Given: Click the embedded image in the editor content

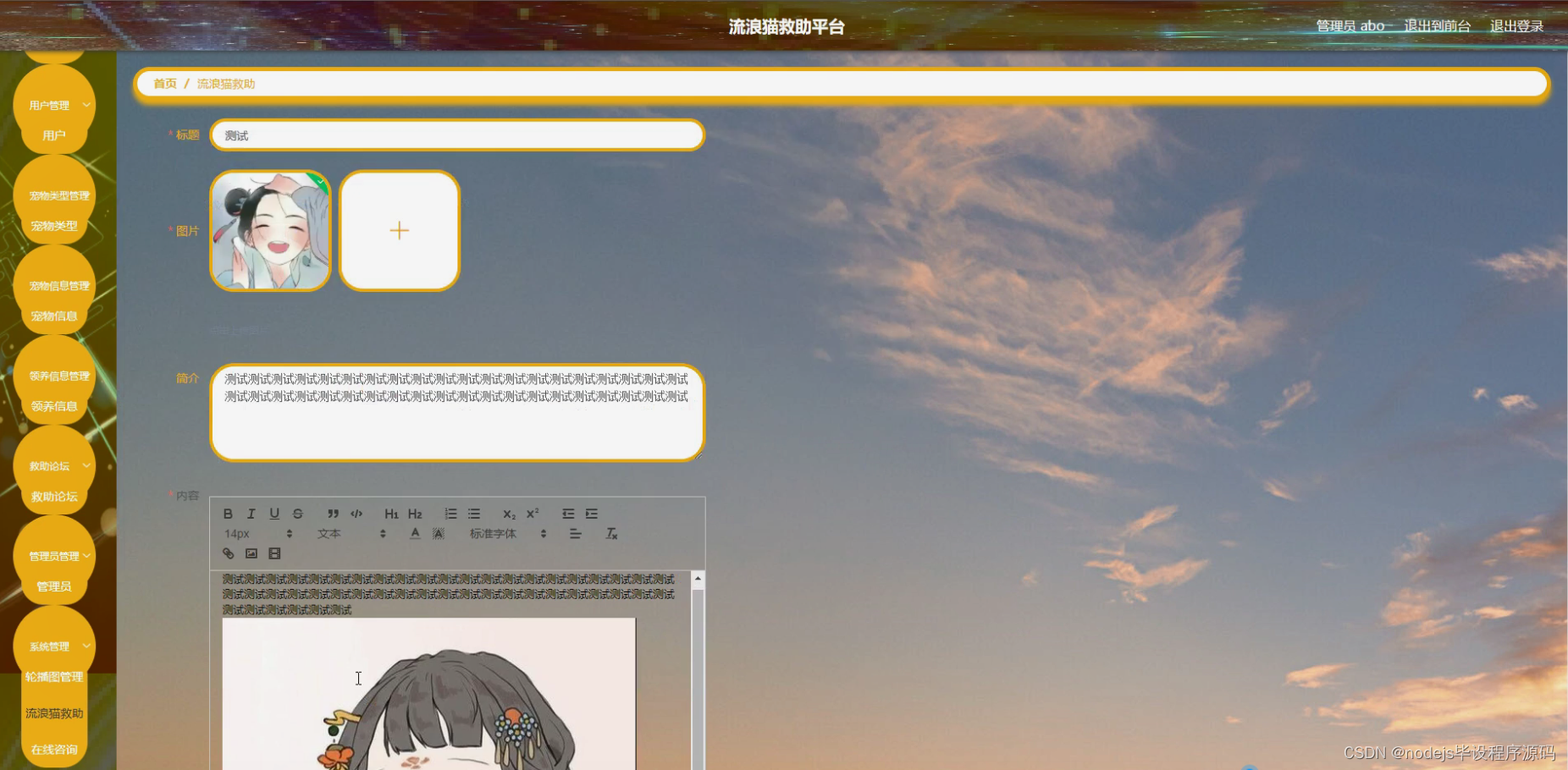Looking at the screenshot, I should tap(428, 694).
